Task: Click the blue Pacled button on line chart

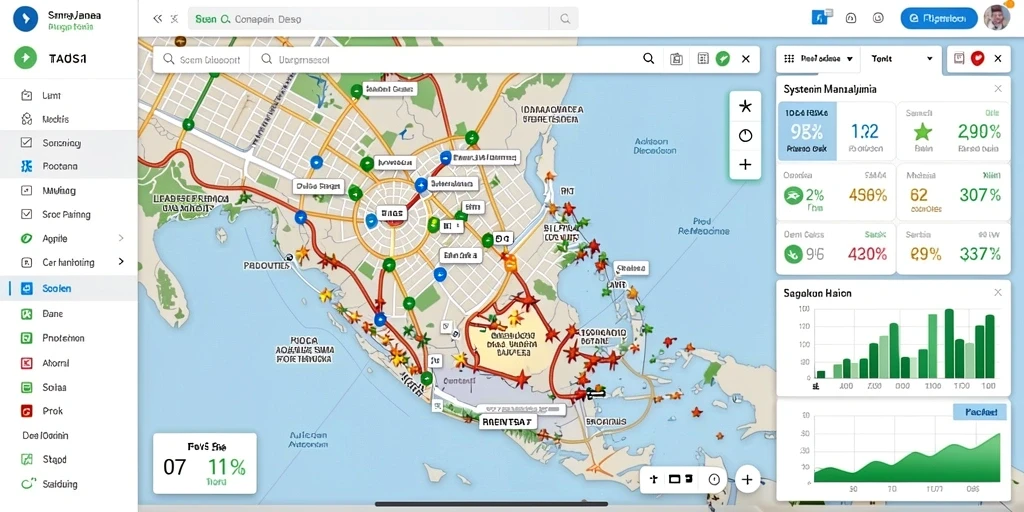Action: click(981, 412)
